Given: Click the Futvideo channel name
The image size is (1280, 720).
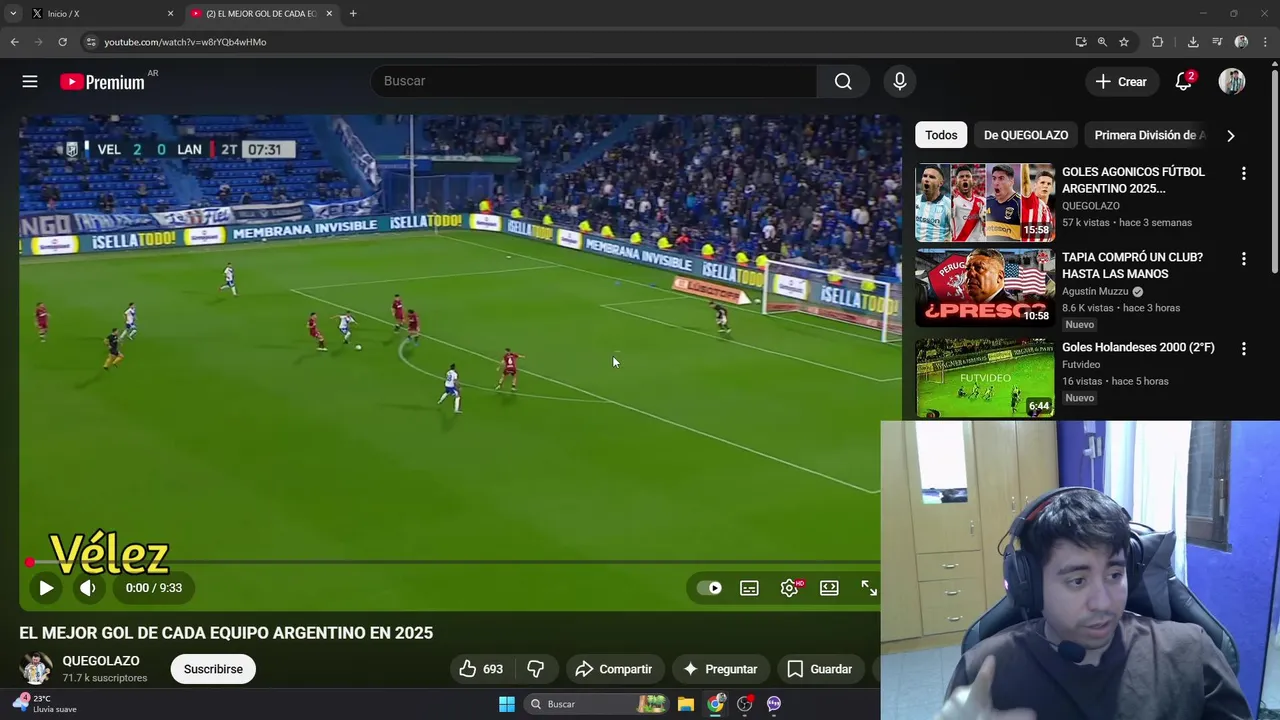Looking at the screenshot, I should 1081,365.
